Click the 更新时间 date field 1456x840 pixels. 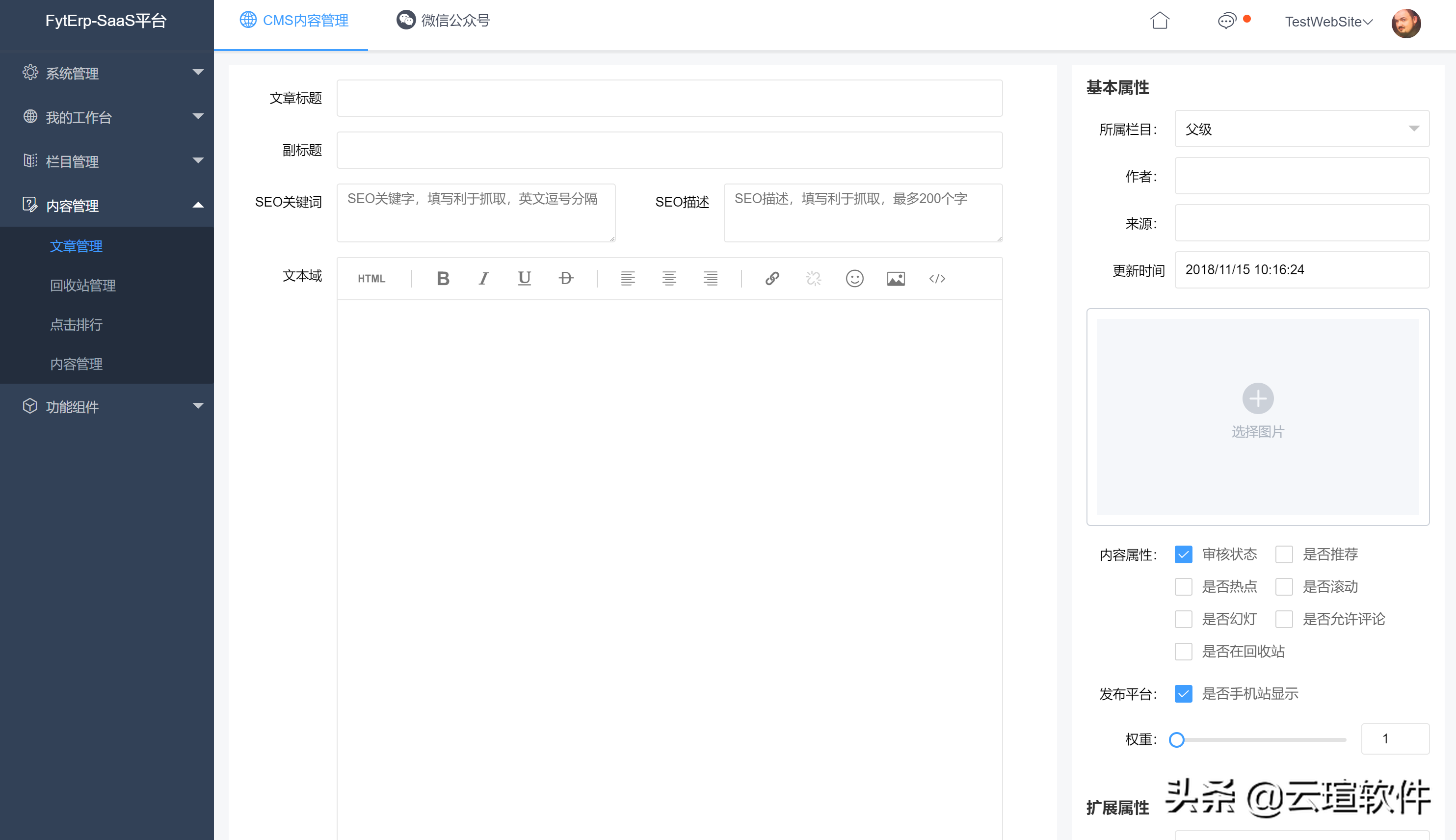1302,270
